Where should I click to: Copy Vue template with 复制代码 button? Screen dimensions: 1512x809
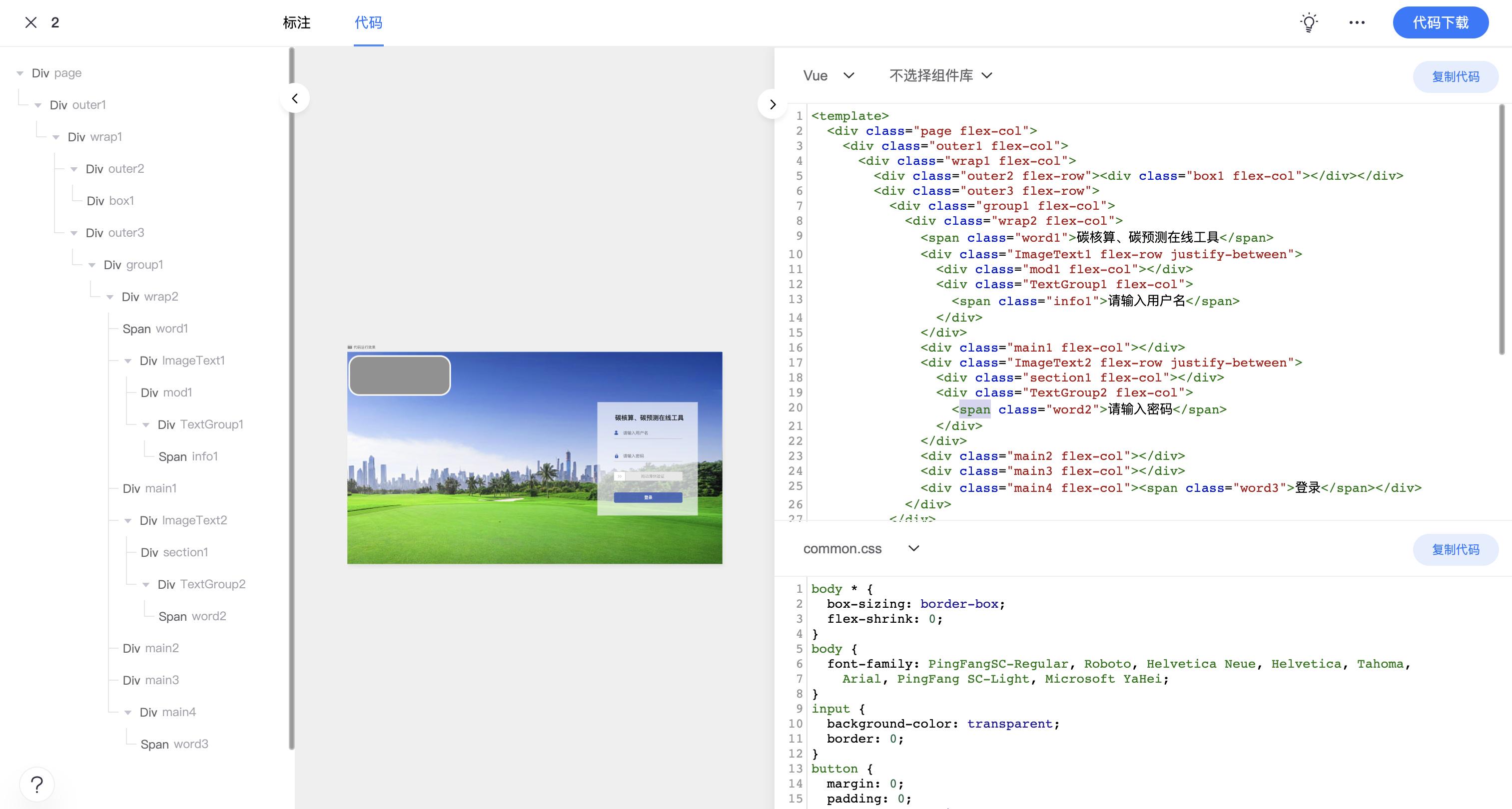1455,77
